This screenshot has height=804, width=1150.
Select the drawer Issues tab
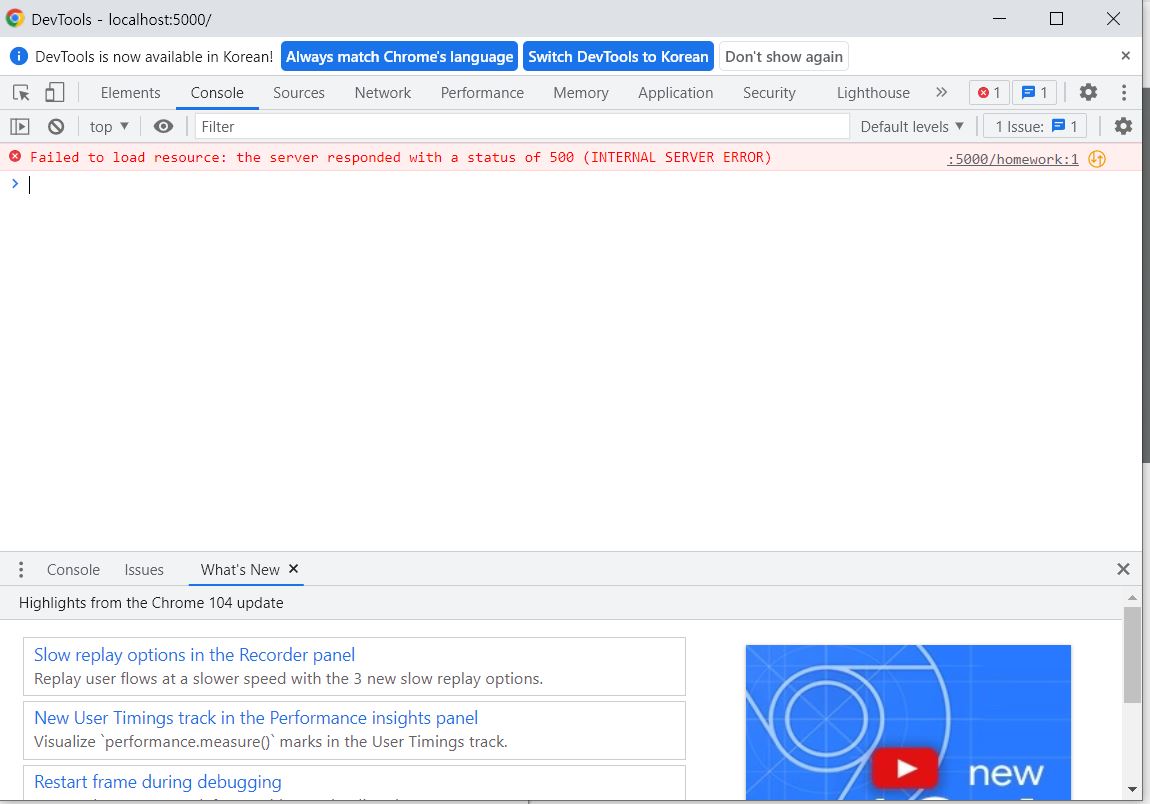tap(144, 569)
